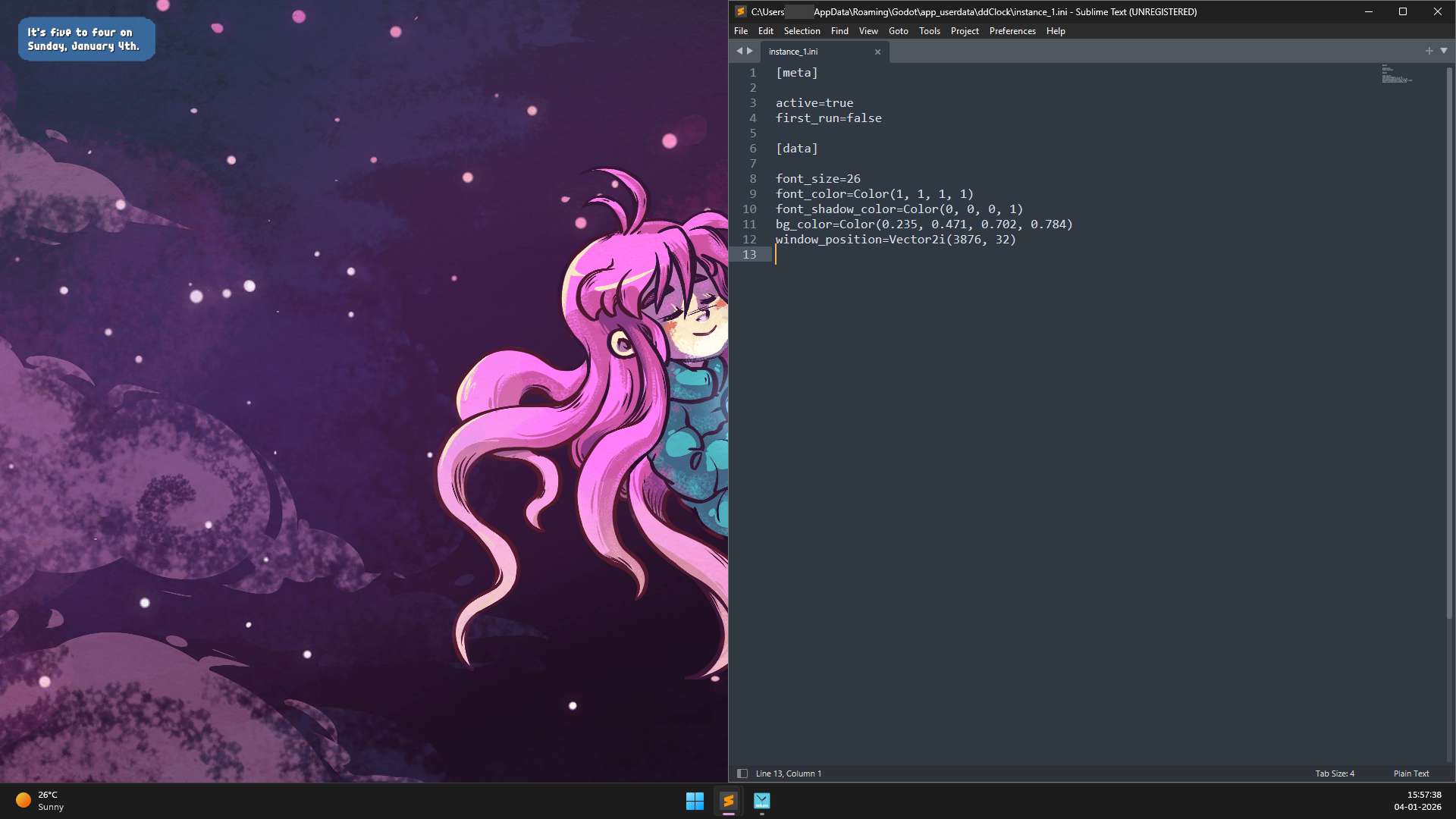Open the weather widget in taskbar

[x=39, y=801]
